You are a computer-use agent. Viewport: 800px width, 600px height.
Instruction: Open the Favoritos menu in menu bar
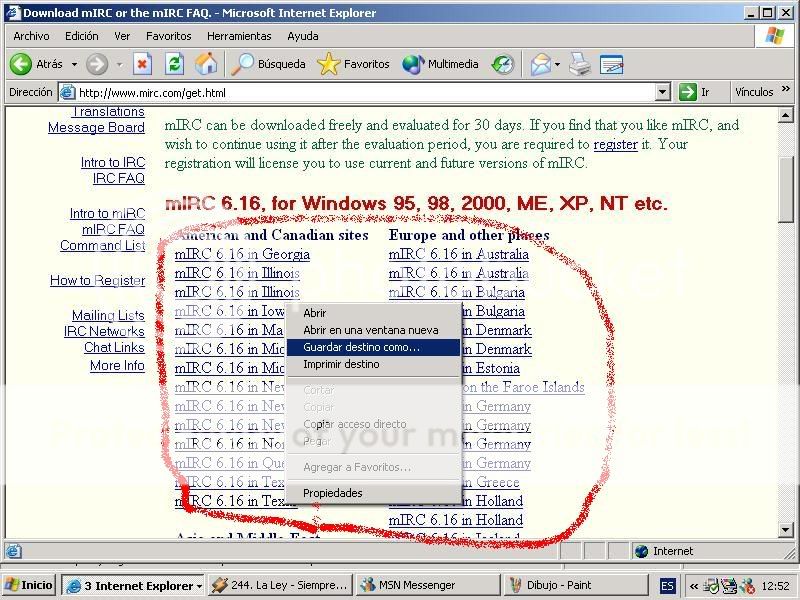(x=168, y=36)
